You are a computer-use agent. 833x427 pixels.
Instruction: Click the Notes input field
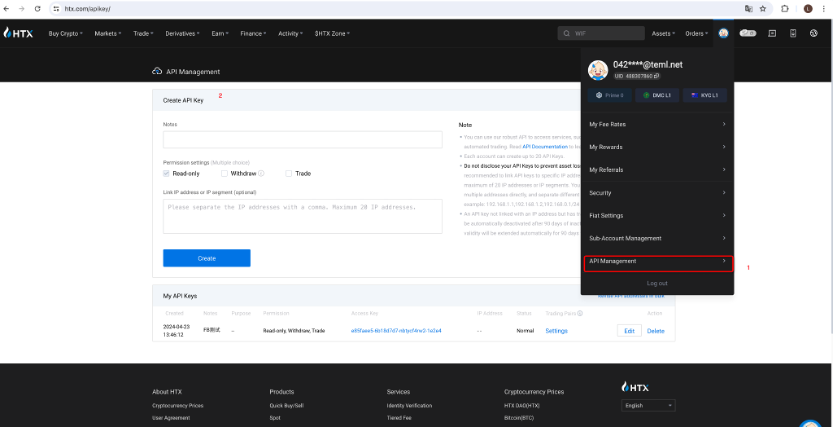coord(301,139)
